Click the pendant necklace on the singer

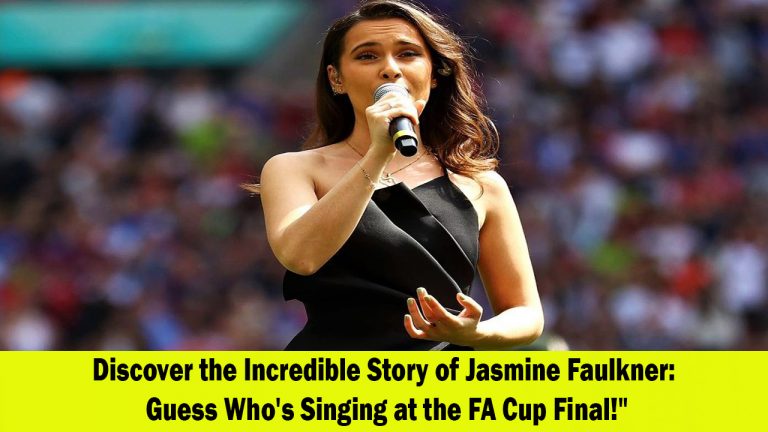(x=386, y=178)
